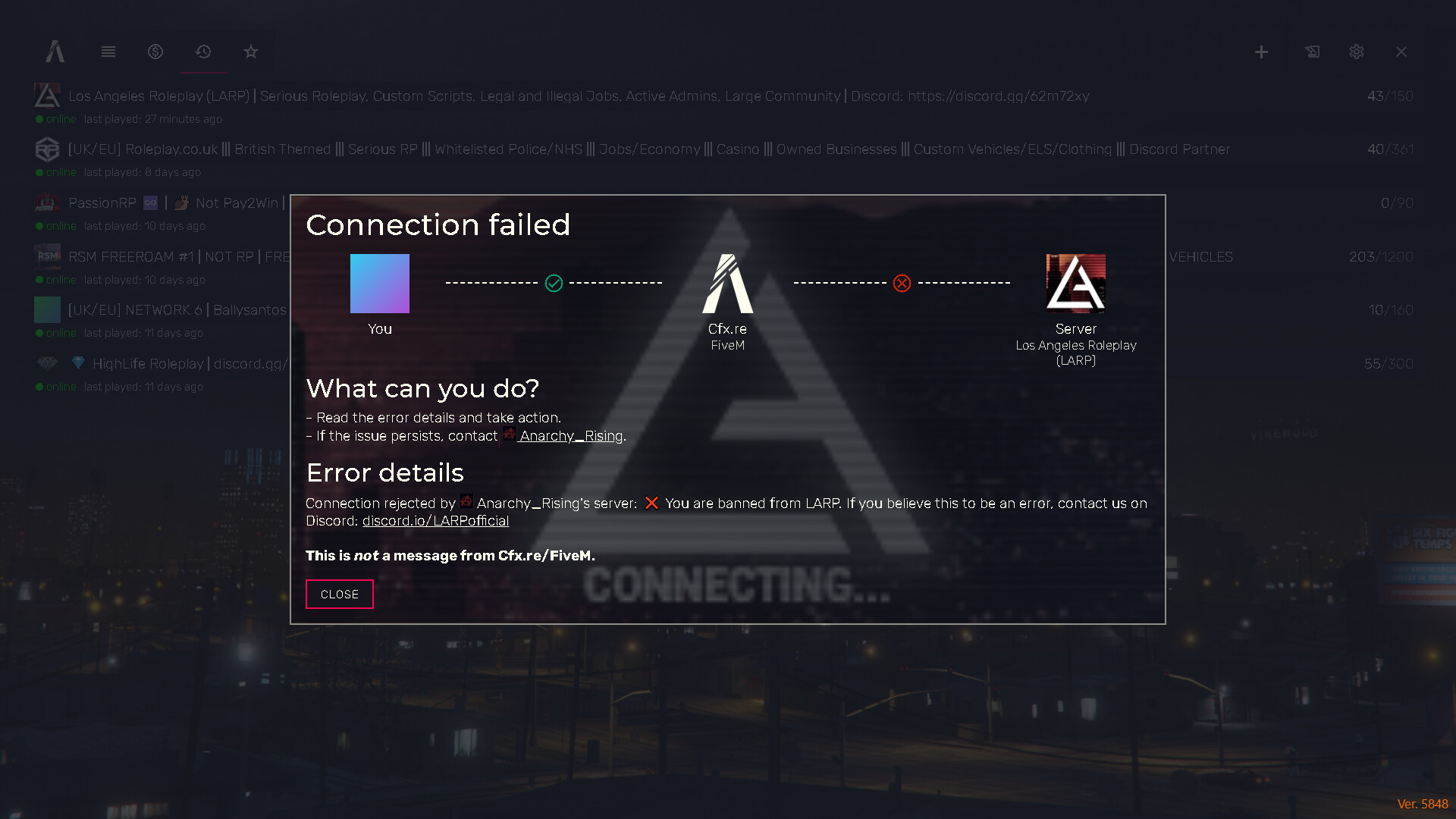1456x819 pixels.
Task: Click the Los Angeles Roleplay server icon
Action: coord(47,95)
